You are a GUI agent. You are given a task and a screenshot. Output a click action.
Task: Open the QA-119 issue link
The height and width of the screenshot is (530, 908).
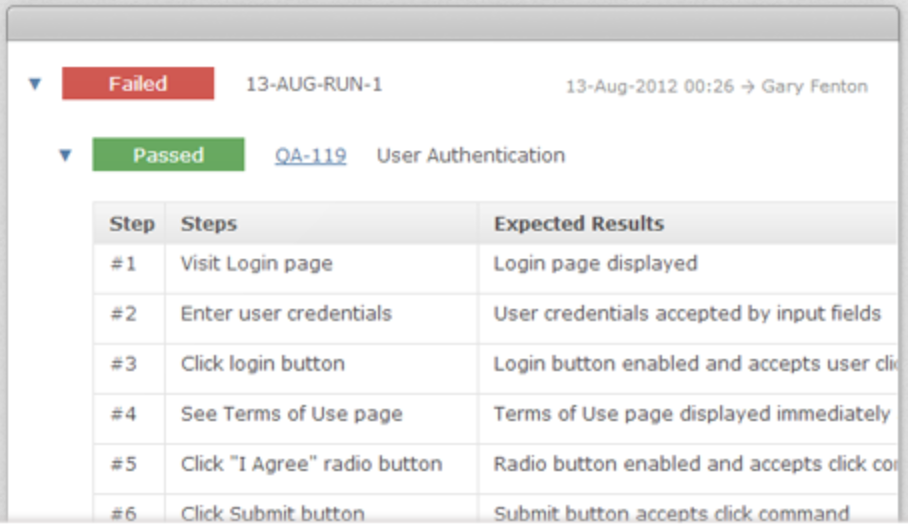point(310,155)
